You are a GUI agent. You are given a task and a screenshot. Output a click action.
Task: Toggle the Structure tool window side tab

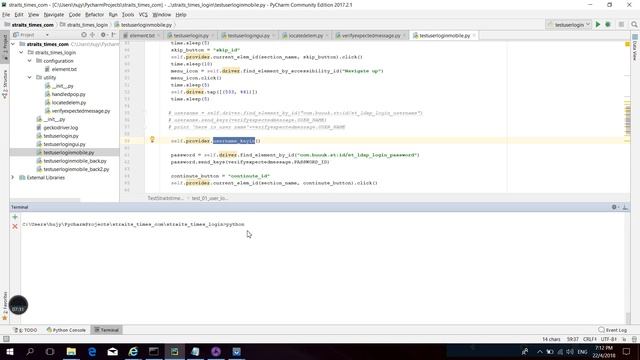[x=5, y=84]
